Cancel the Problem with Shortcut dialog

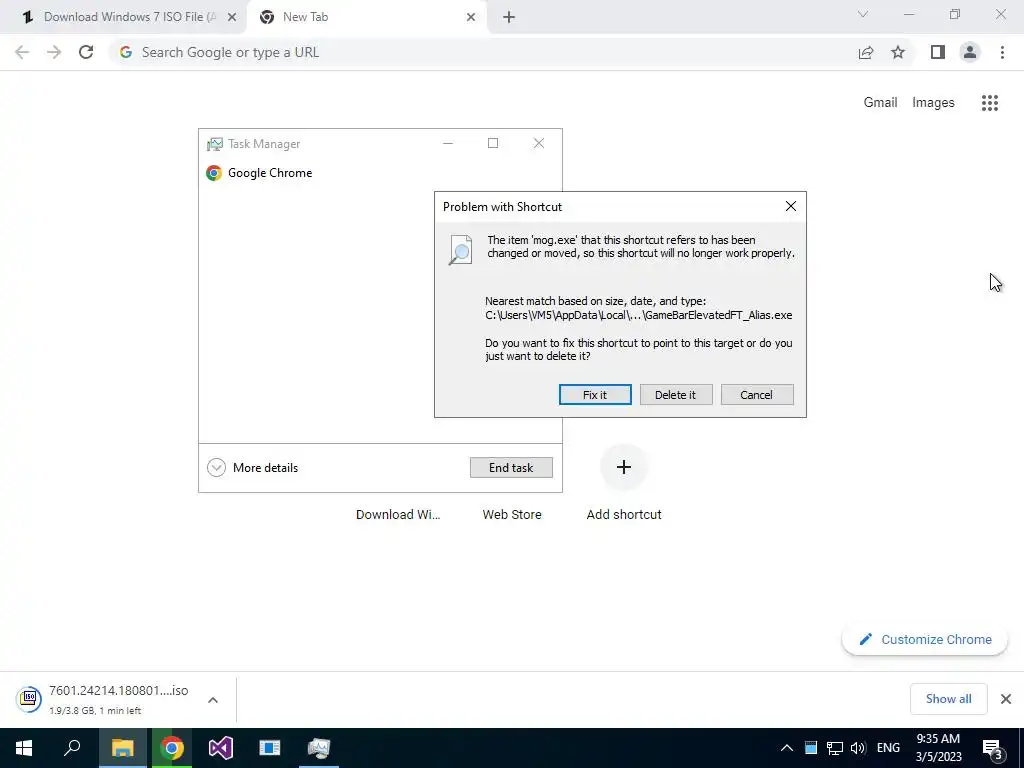(756, 394)
